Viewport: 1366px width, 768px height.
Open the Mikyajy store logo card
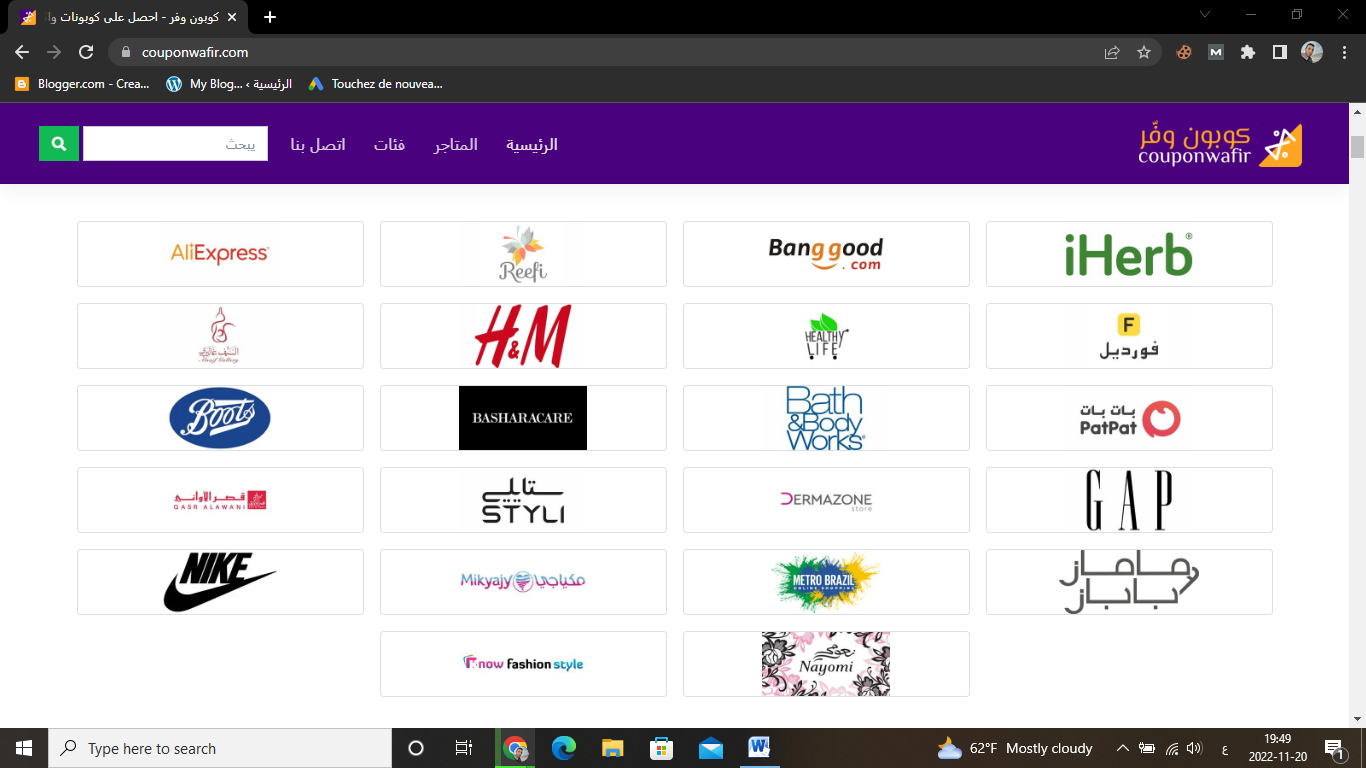523,582
